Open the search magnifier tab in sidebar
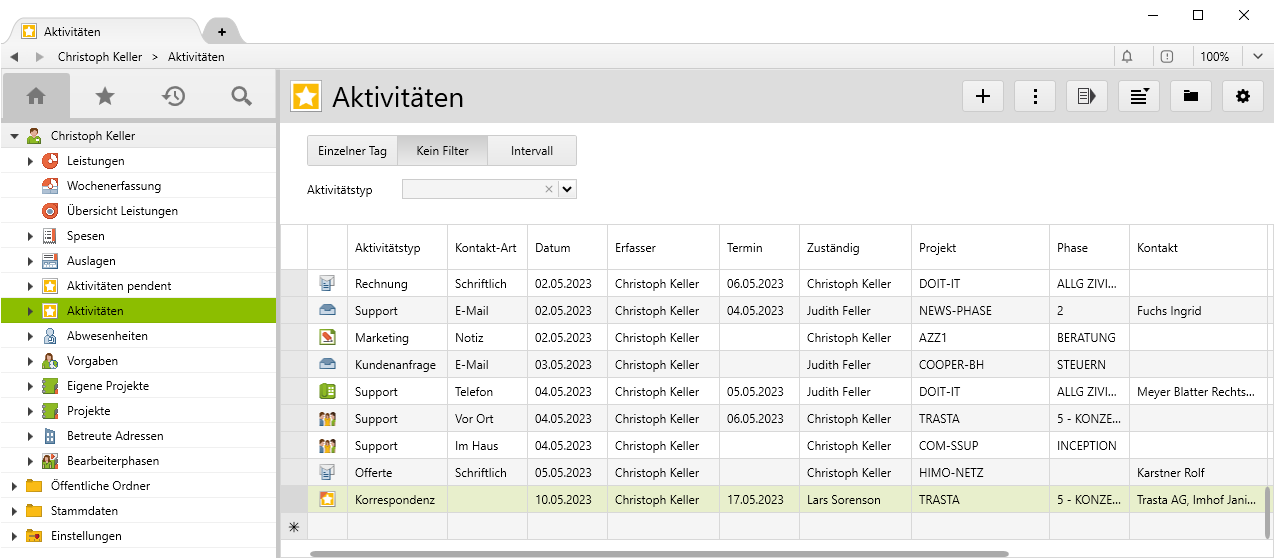1275x559 pixels. coord(241,96)
